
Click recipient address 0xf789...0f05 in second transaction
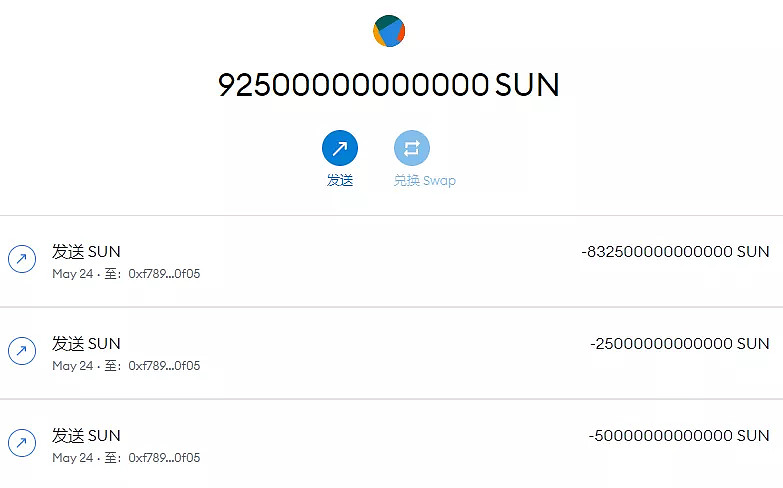tap(164, 366)
